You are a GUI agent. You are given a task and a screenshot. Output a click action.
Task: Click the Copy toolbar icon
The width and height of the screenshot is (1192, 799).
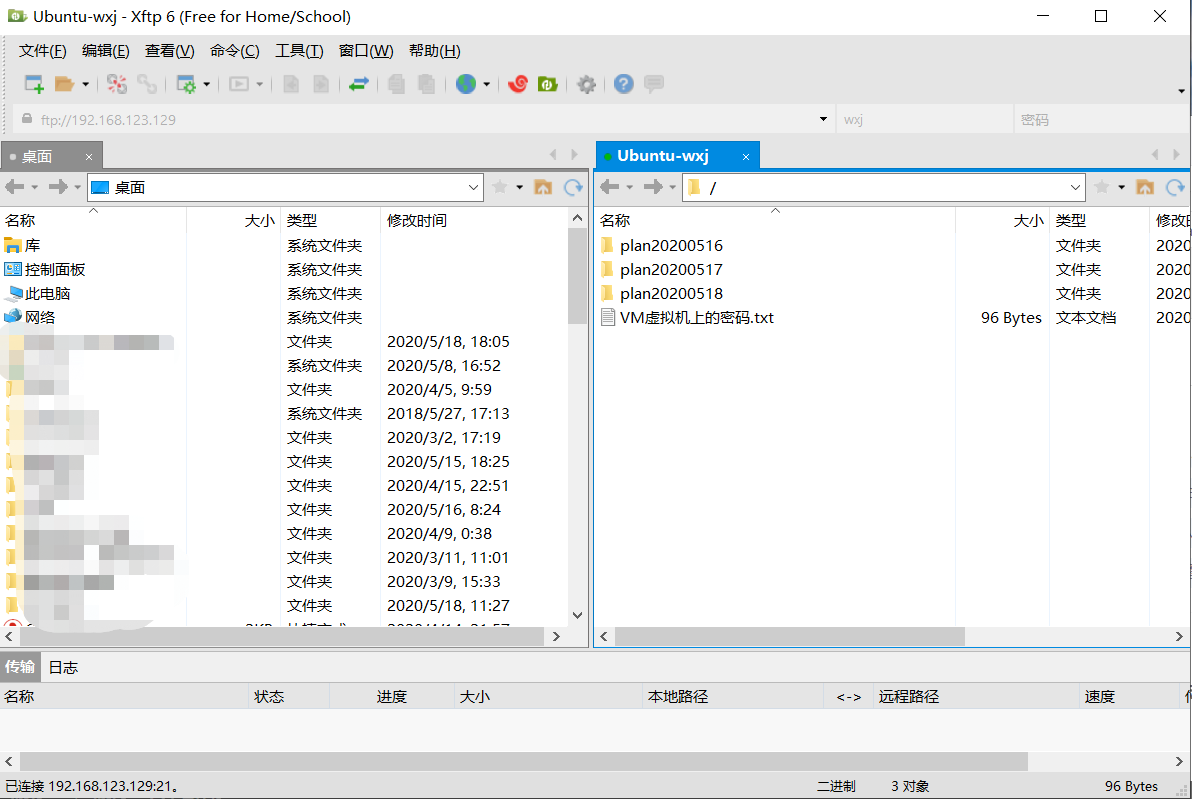pyautogui.click(x=396, y=84)
